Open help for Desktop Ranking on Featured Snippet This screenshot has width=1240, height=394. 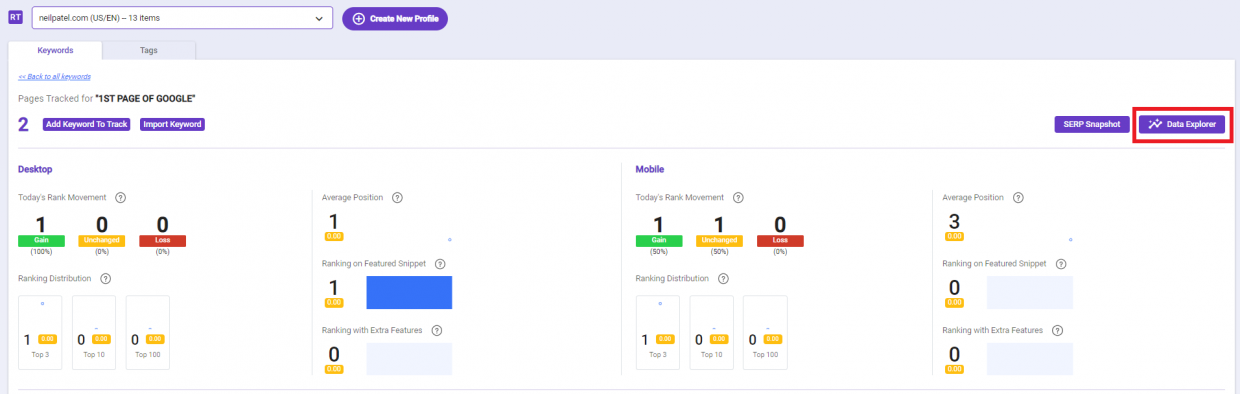pyautogui.click(x=440, y=264)
